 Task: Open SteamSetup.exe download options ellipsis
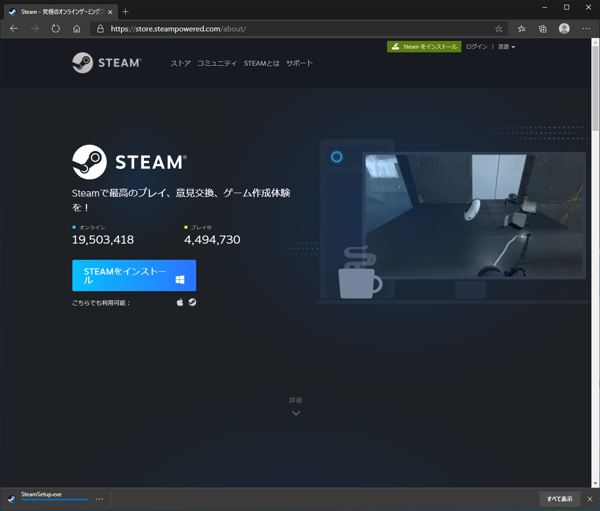99,499
